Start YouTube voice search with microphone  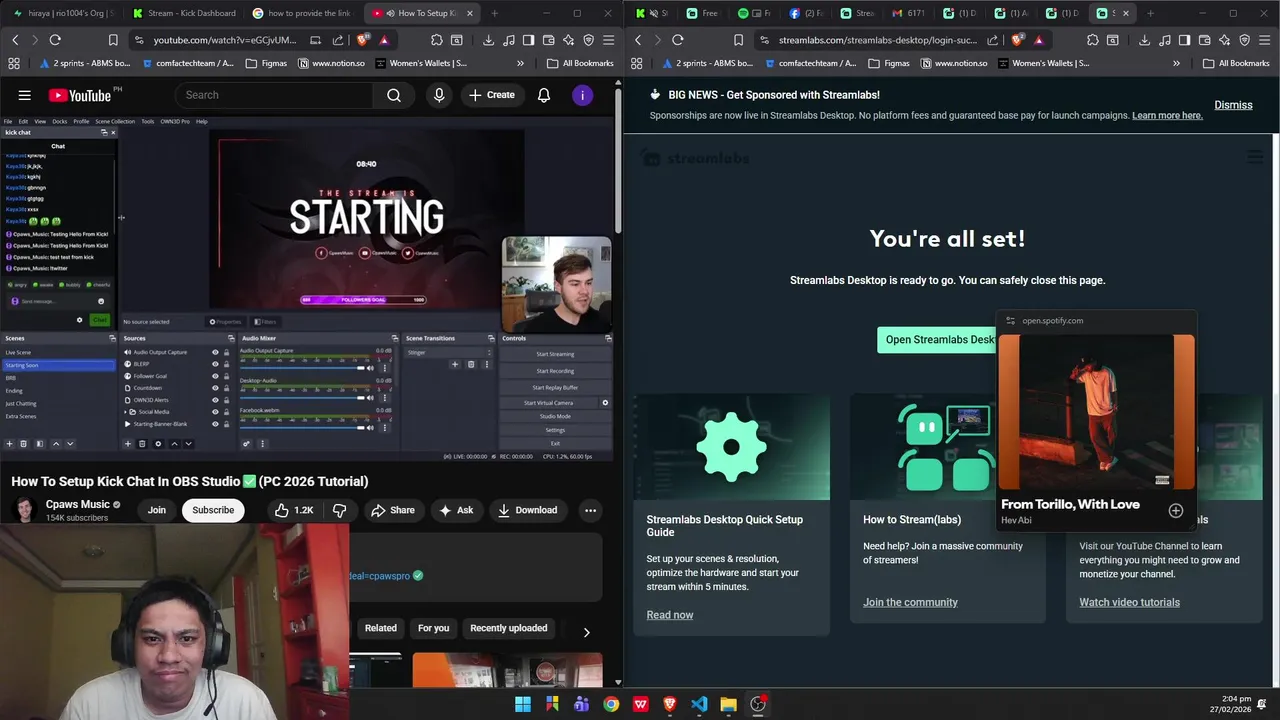pyautogui.click(x=438, y=95)
